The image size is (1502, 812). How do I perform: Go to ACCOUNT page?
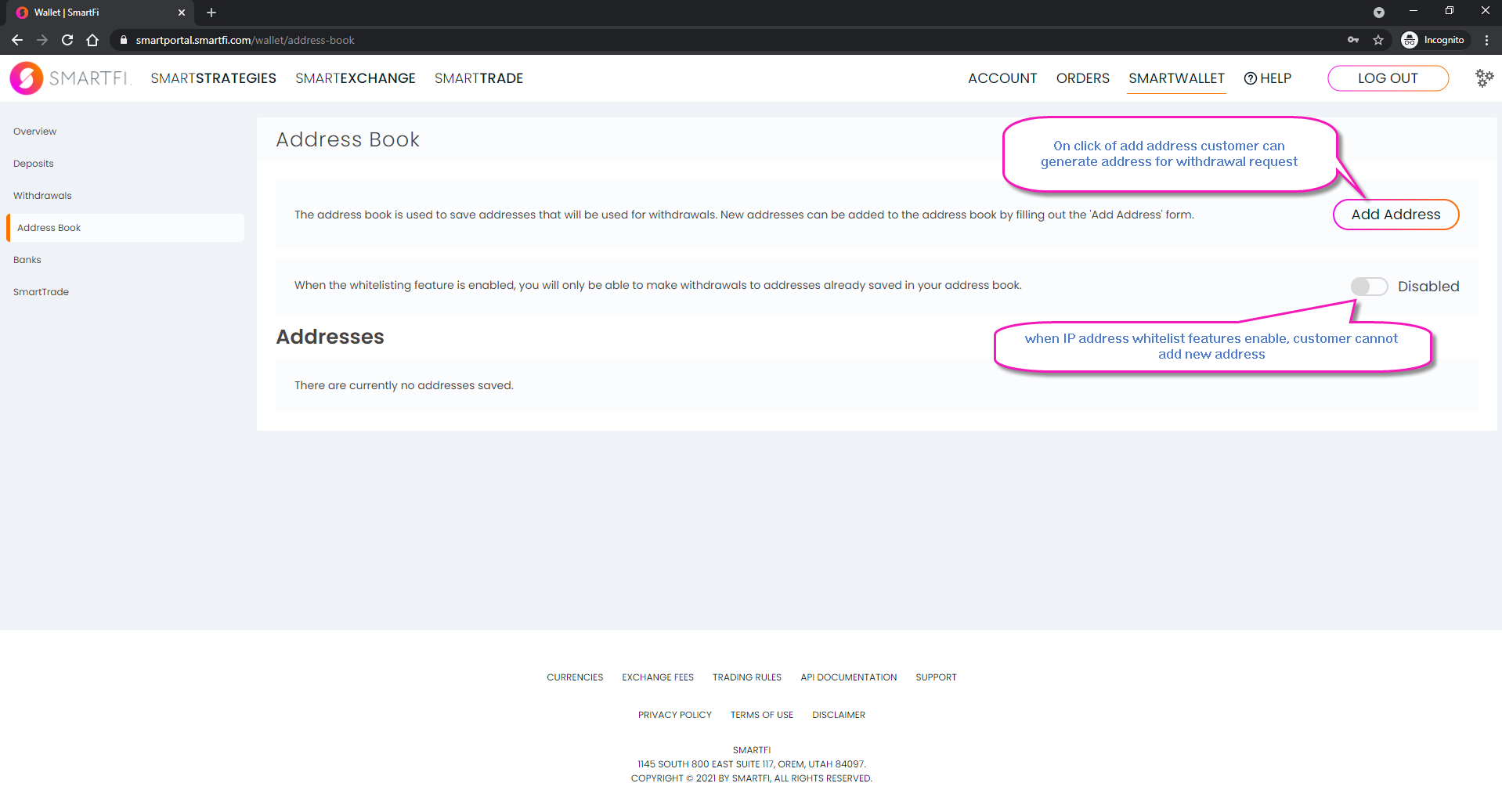point(1002,78)
